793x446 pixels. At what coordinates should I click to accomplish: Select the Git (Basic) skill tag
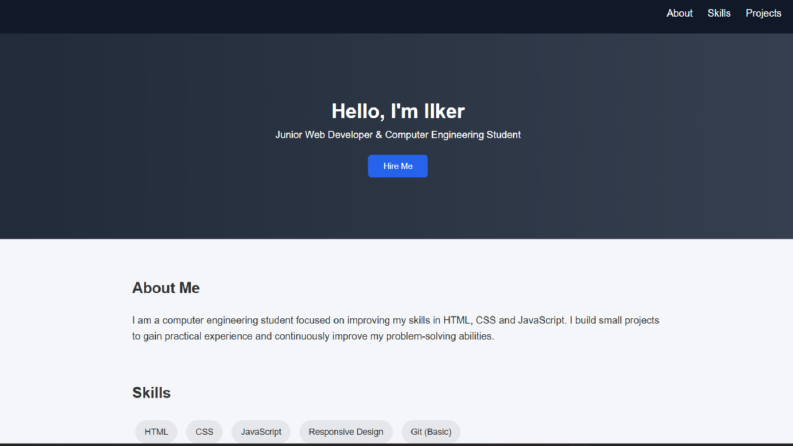pyautogui.click(x=431, y=432)
